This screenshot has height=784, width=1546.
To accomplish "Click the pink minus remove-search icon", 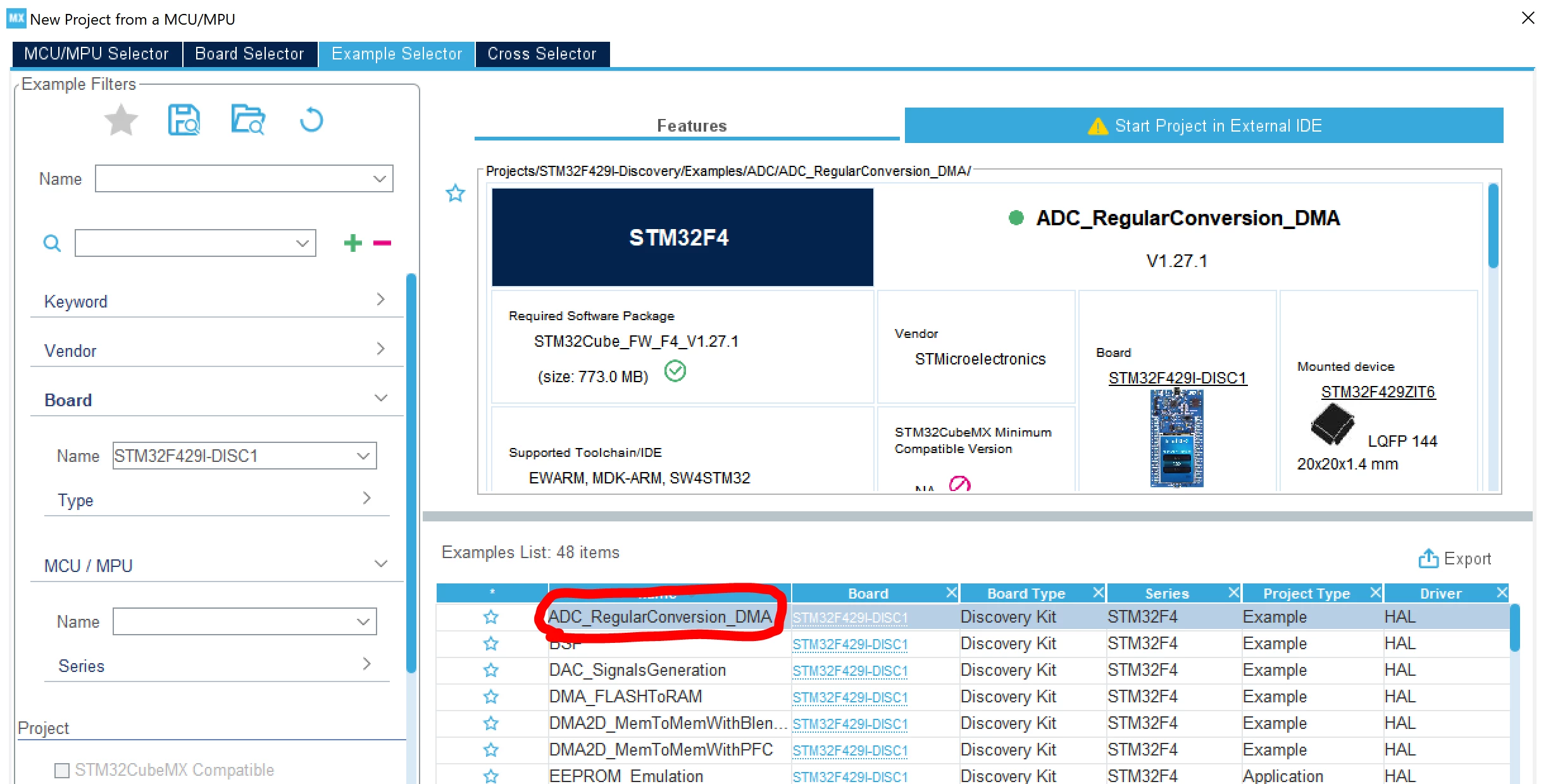I will [382, 242].
